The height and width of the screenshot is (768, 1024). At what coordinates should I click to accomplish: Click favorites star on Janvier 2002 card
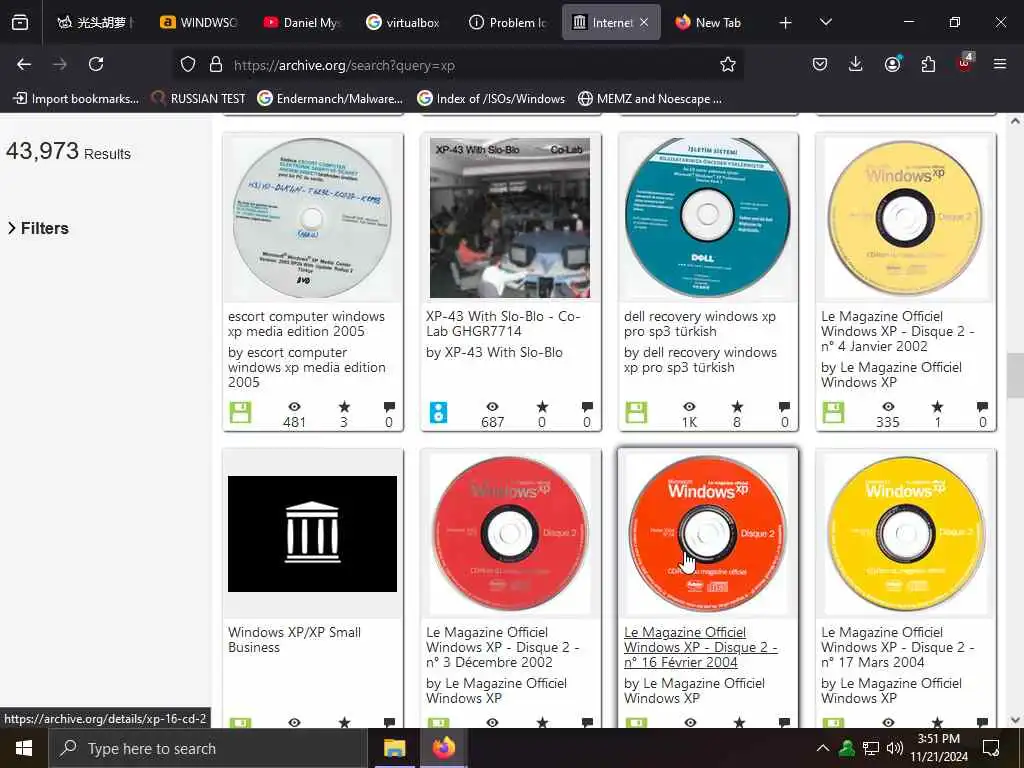click(x=937, y=406)
